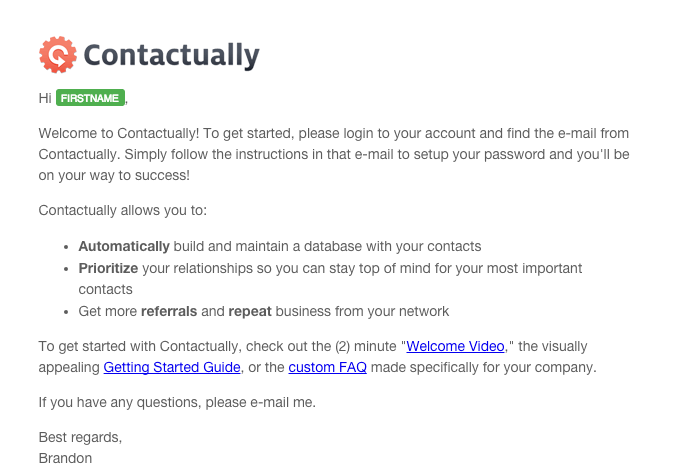Select the green FIRSTNAME merge tag
The width and height of the screenshot is (686, 475).
(x=90, y=98)
